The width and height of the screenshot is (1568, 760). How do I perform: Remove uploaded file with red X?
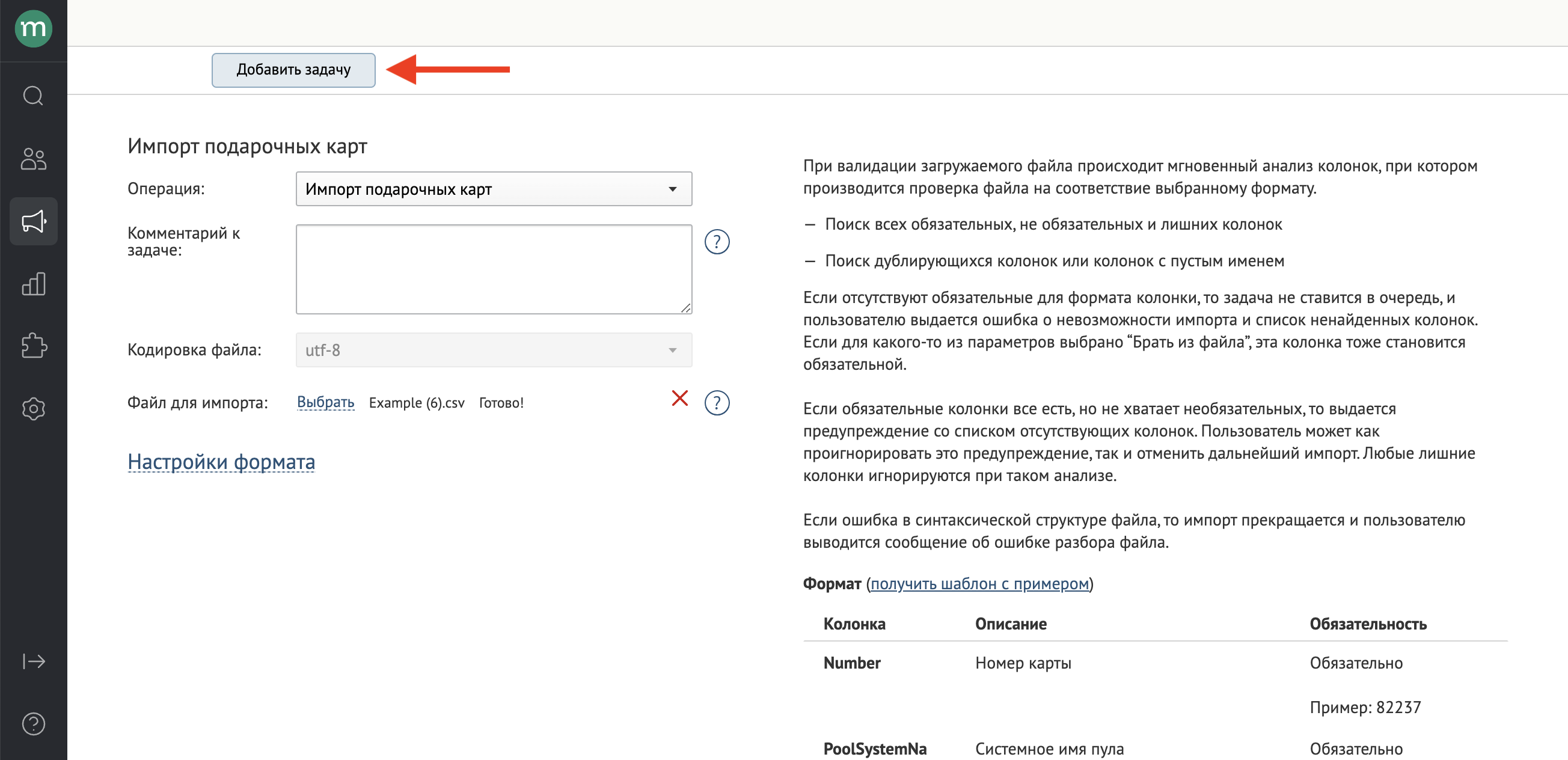point(680,398)
